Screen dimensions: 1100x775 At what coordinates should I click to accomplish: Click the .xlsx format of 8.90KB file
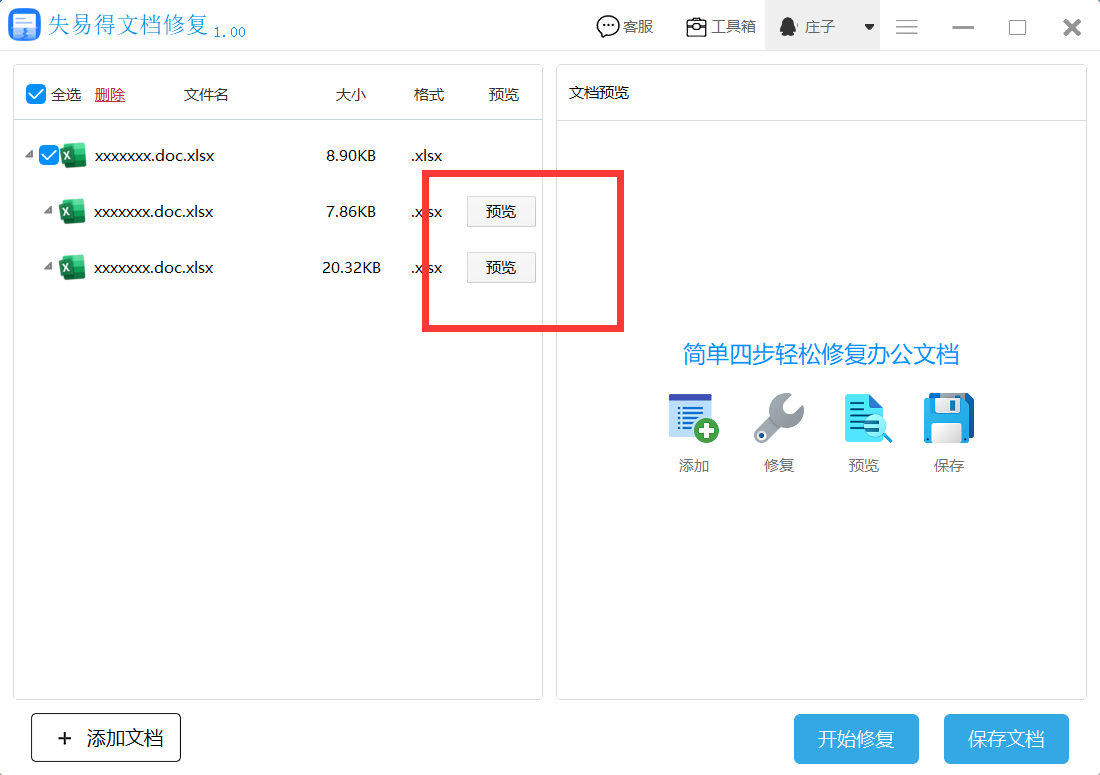pyautogui.click(x=427, y=156)
